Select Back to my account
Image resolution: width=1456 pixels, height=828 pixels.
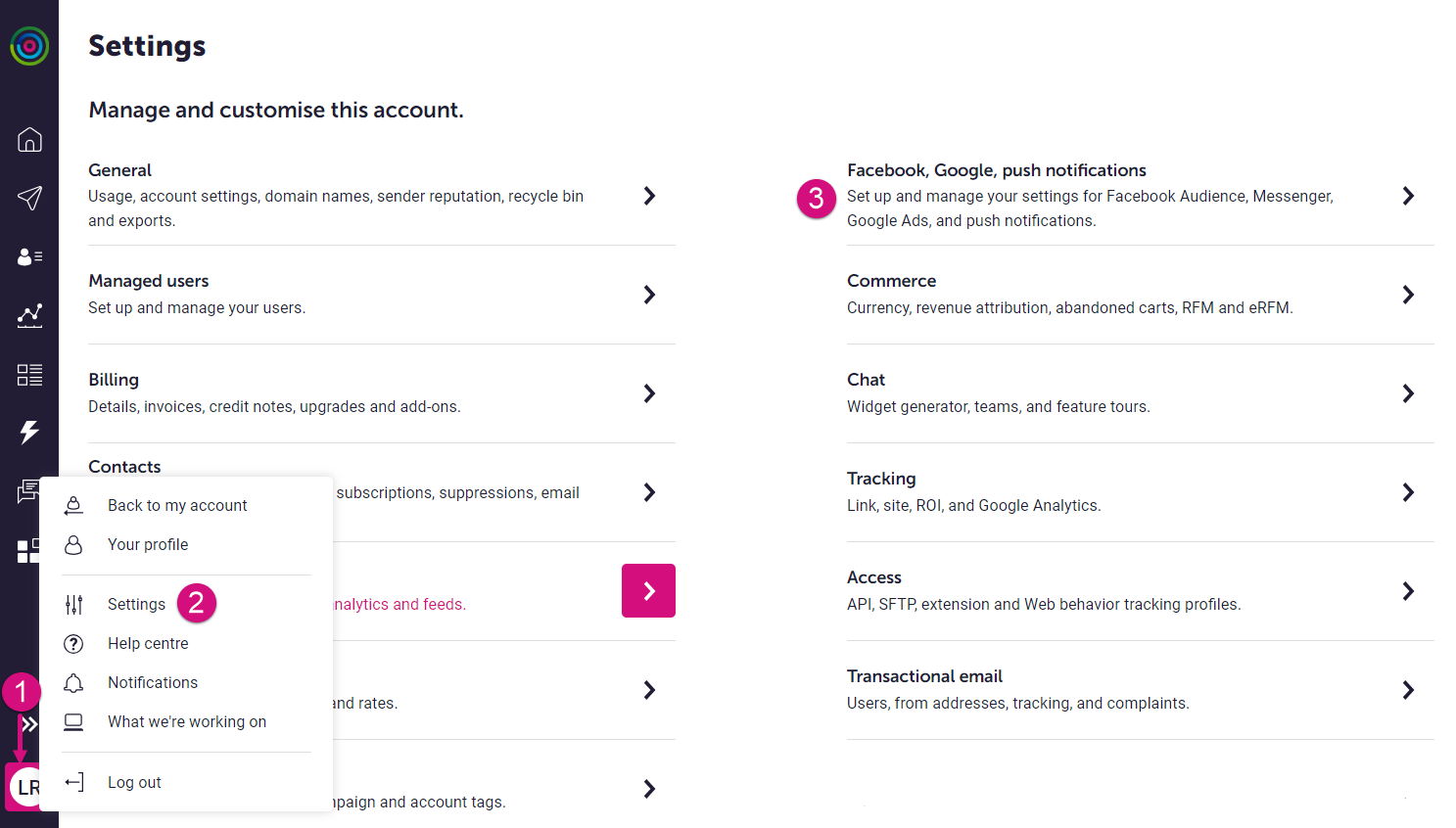[177, 505]
